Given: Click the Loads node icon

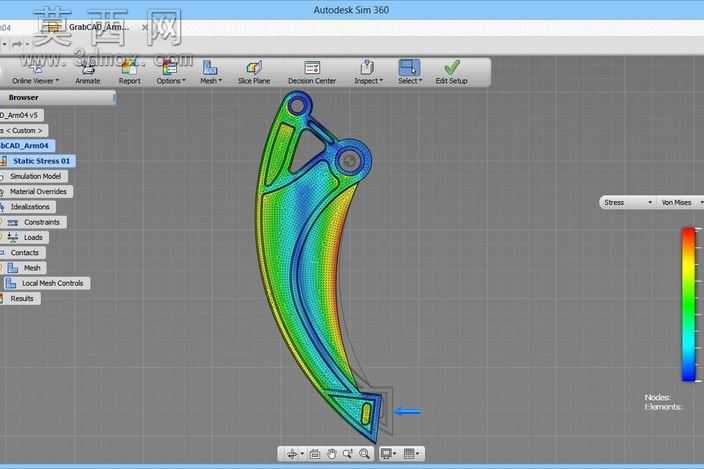Looking at the screenshot, I should tap(13, 237).
